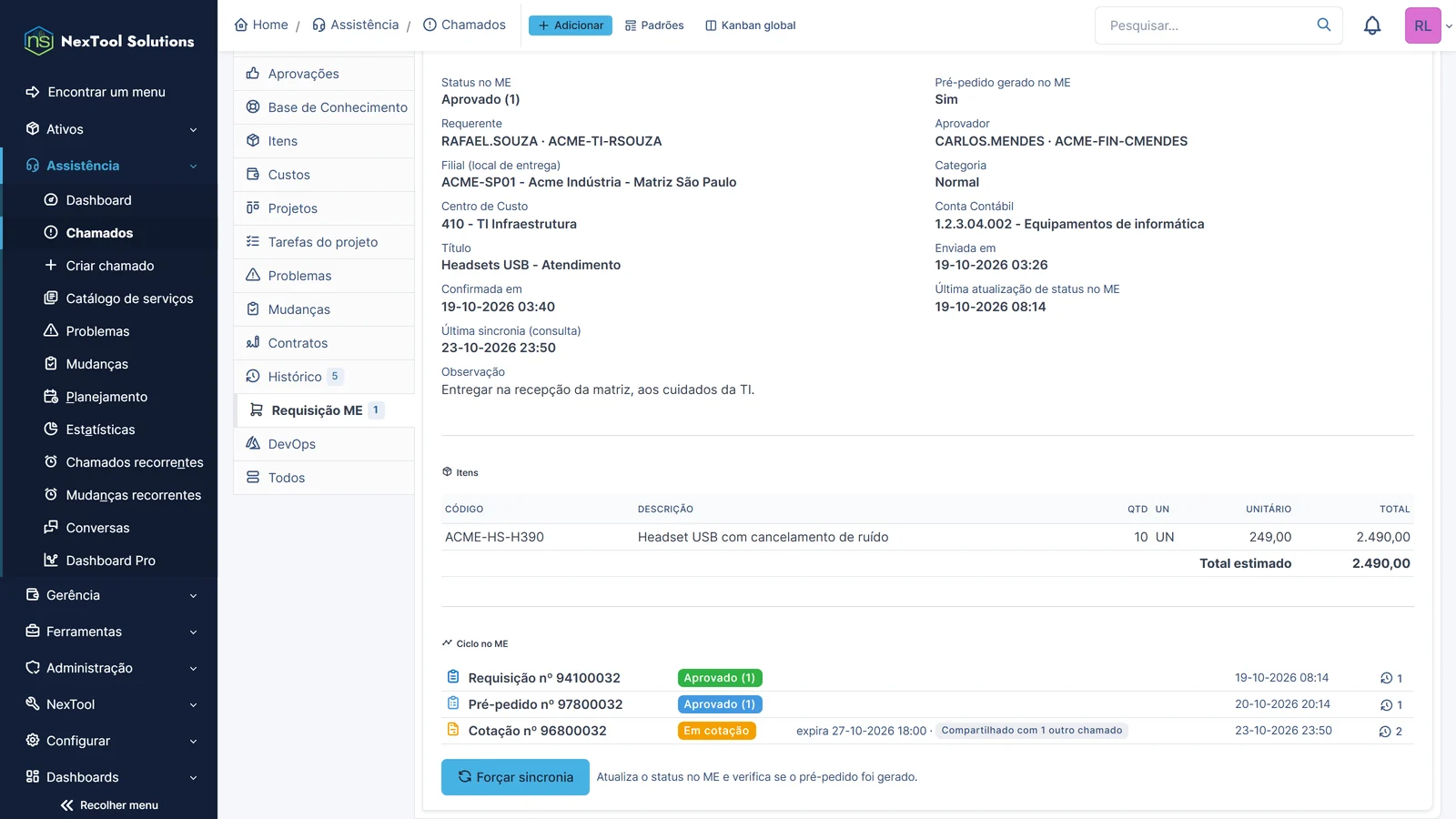Viewport: 1456px width, 819px height.
Task: Expand the Configurar menu
Action: (x=109, y=741)
